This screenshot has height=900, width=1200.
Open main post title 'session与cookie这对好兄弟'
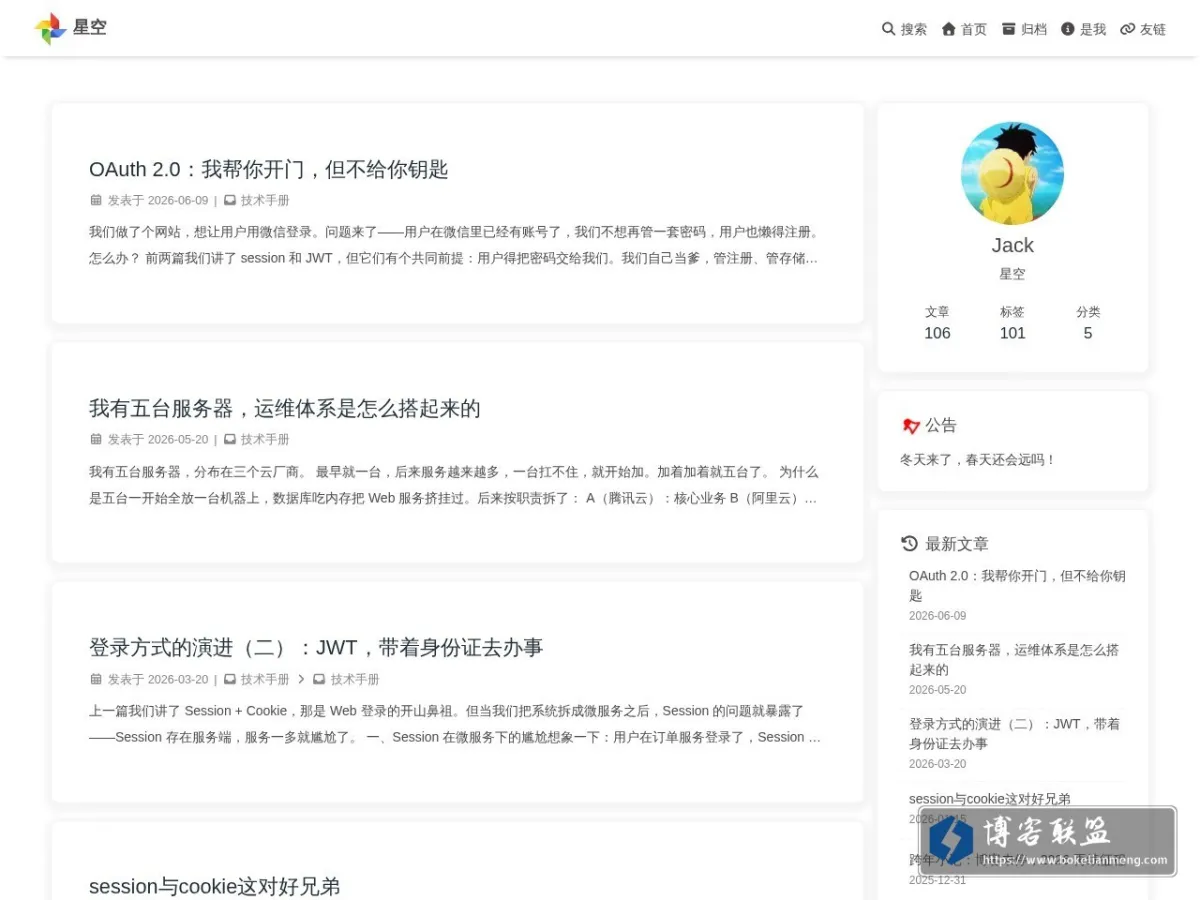pos(215,886)
